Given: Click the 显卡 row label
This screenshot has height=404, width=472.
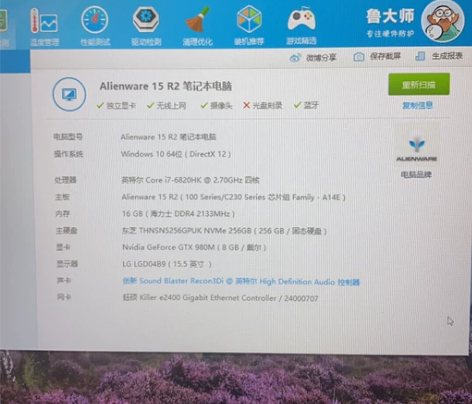Looking at the screenshot, I should point(63,247).
